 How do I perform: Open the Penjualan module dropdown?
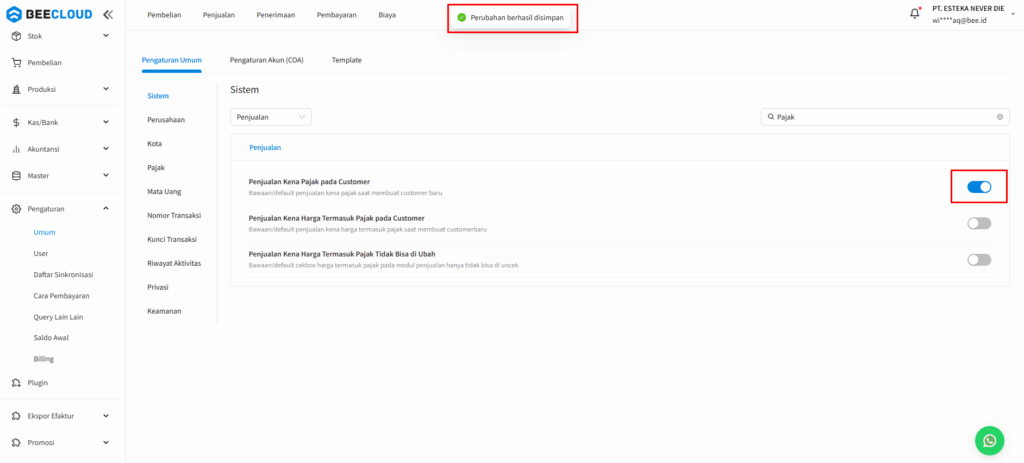pyautogui.click(x=271, y=117)
